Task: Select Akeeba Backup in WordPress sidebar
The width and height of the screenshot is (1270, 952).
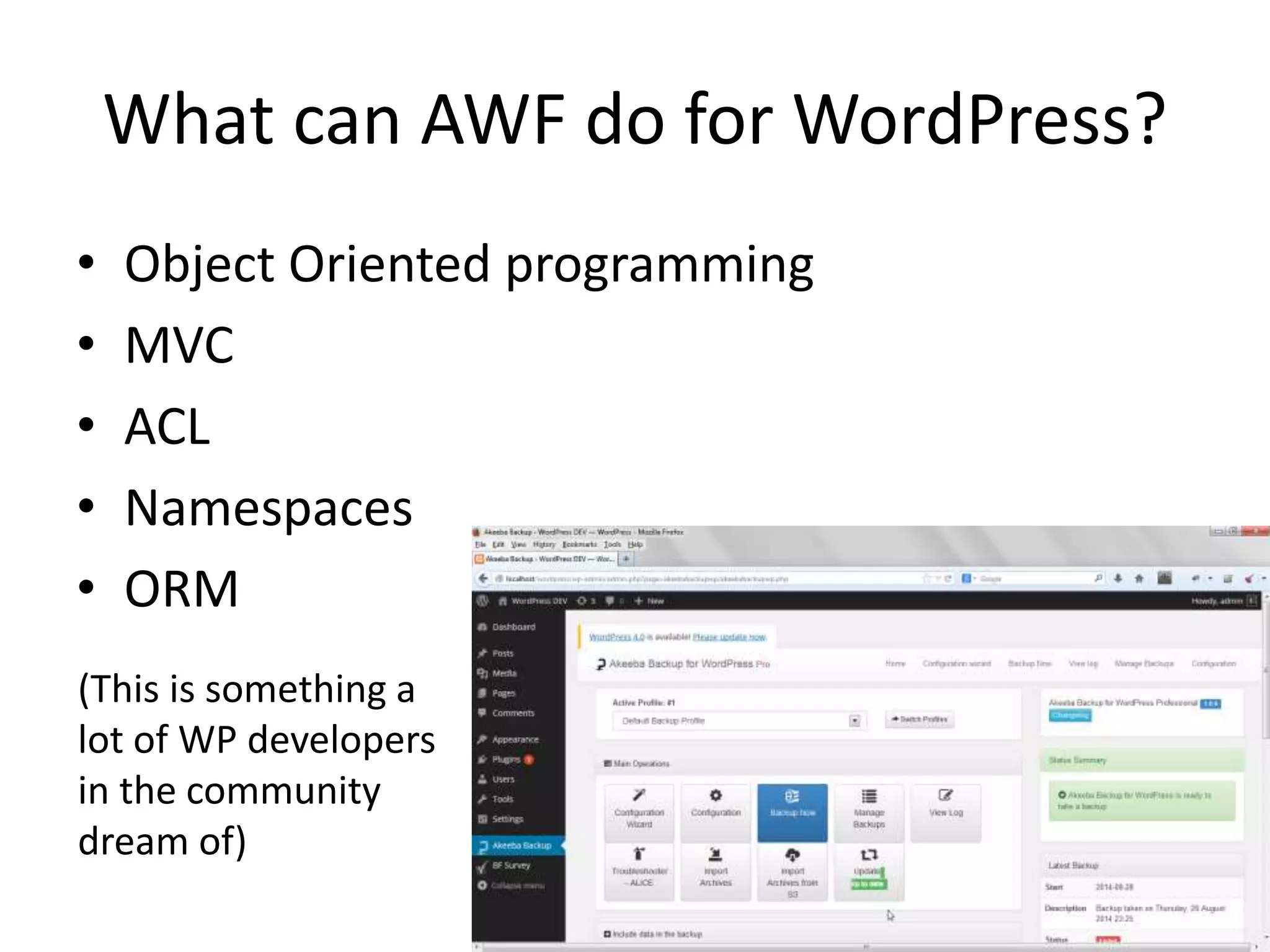Action: 518,845
